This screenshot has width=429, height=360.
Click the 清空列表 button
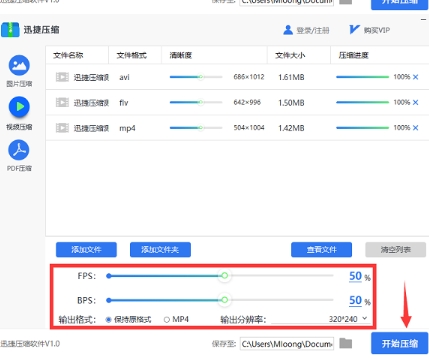[396, 250]
